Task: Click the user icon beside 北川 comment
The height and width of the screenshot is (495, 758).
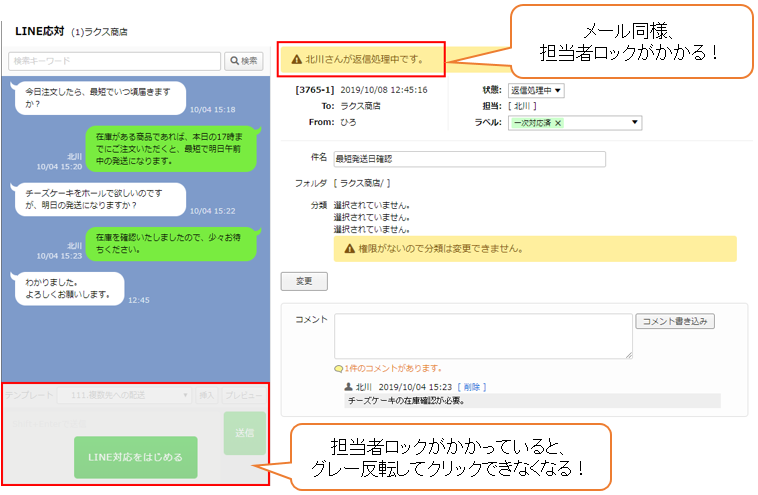Action: 348,387
